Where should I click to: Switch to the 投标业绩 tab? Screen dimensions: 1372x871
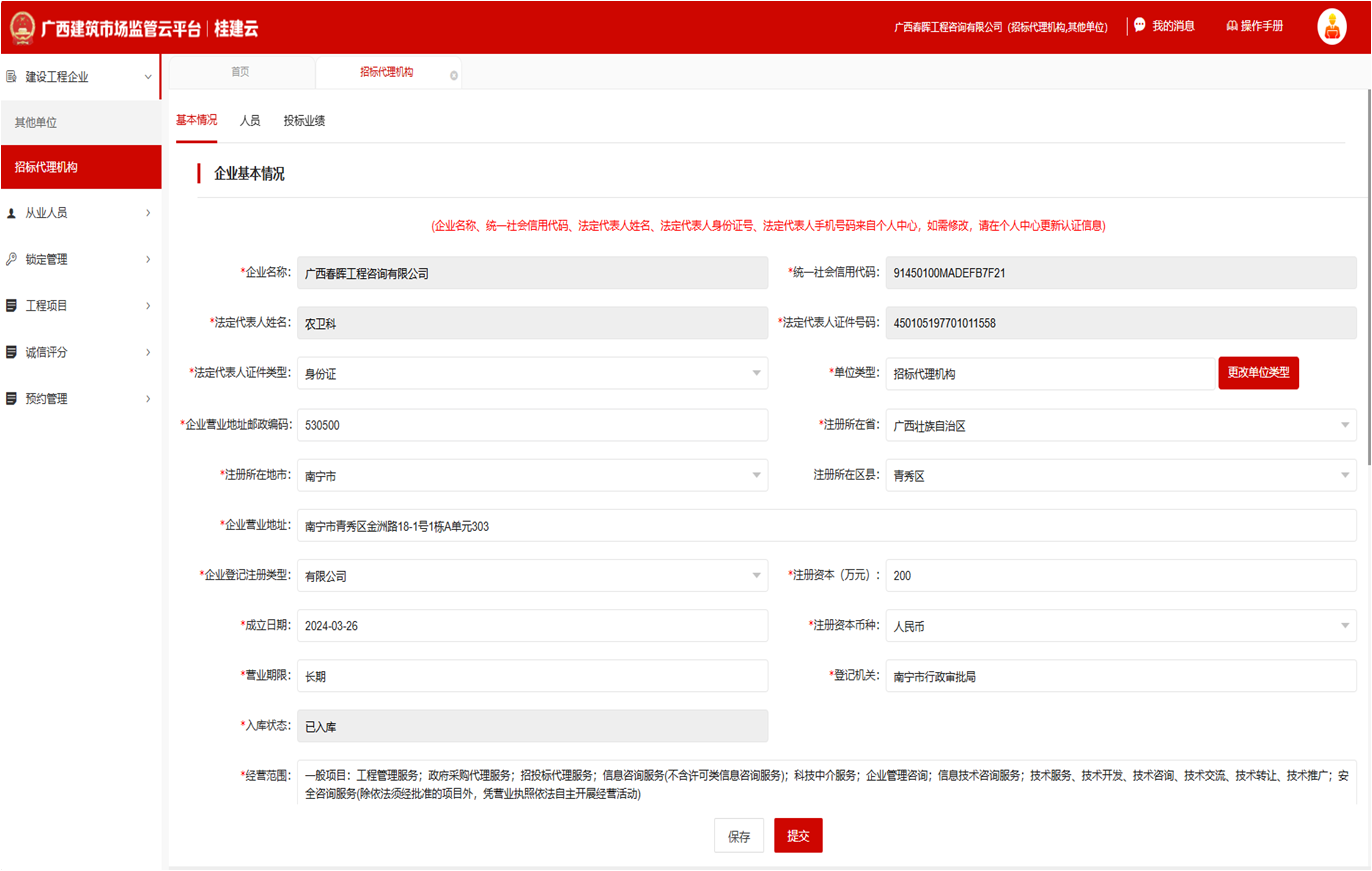(304, 121)
